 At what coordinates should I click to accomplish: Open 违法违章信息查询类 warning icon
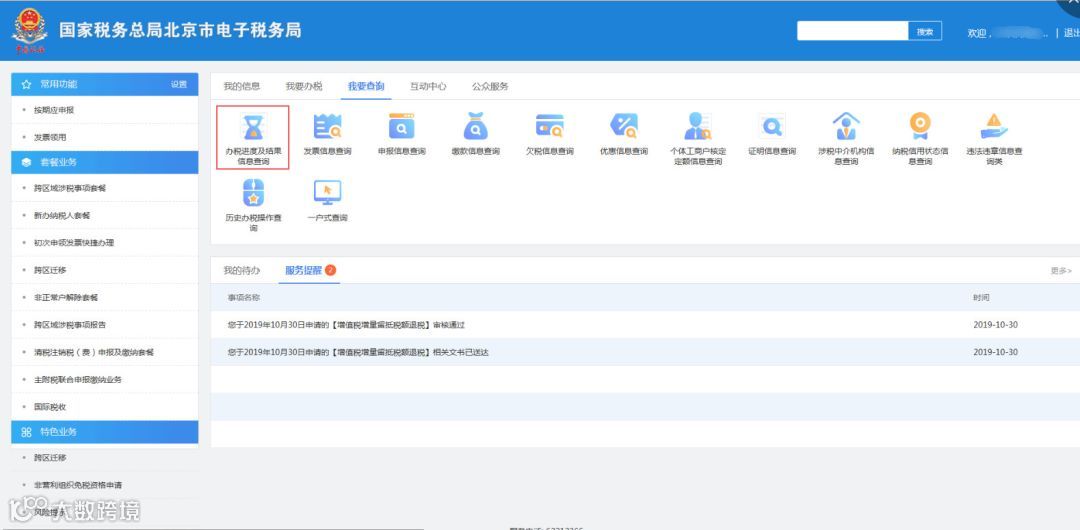point(994,127)
